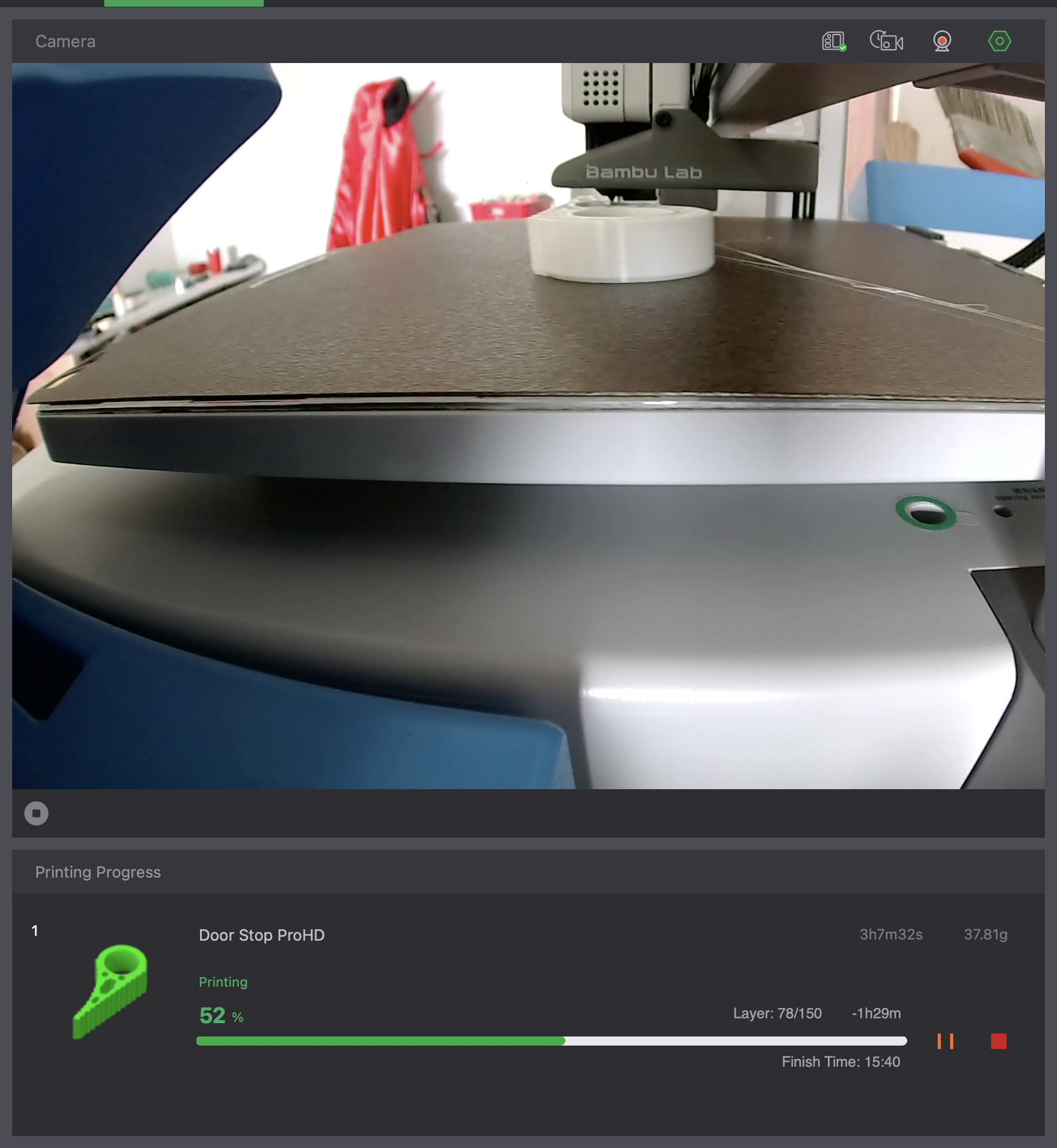Open camera settings hexagon icon
Screen dimensions: 1057x1148
999,41
